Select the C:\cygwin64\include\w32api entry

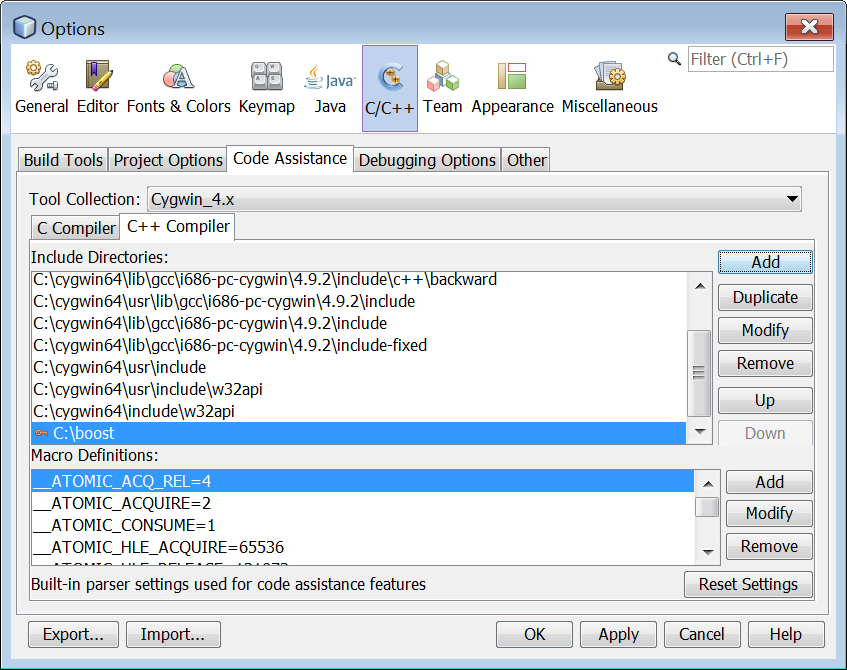pyautogui.click(x=359, y=411)
